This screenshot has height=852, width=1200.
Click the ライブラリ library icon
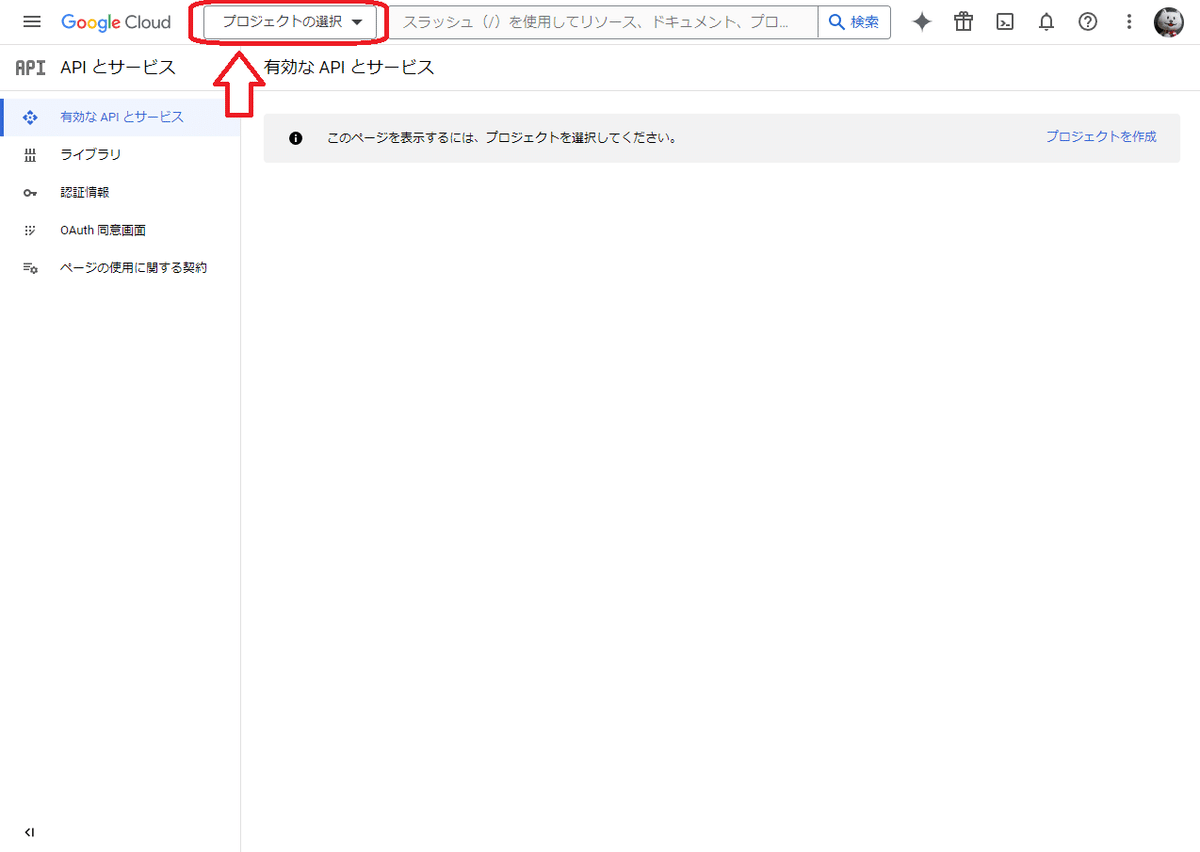[x=30, y=155]
